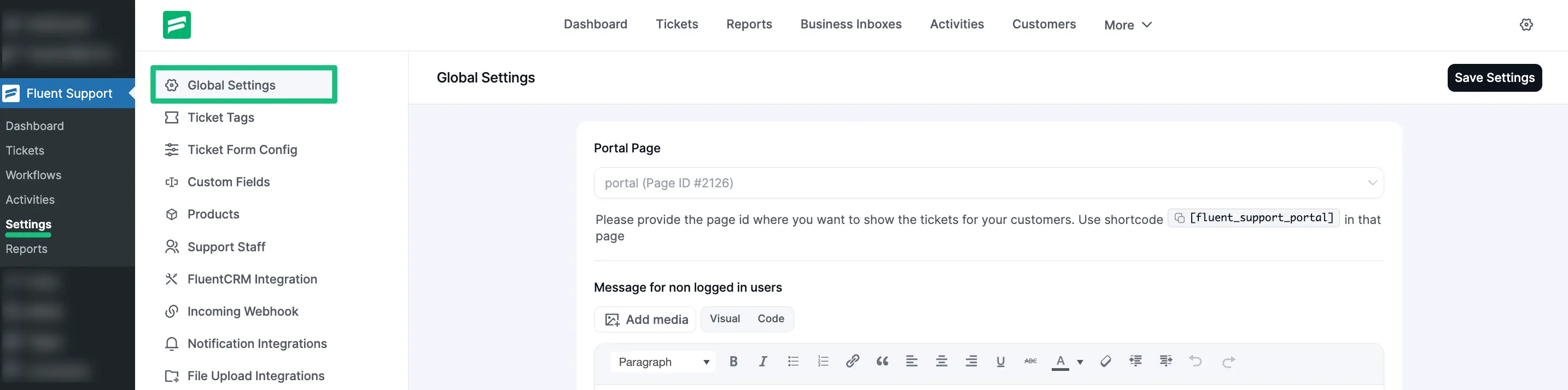Select Global Settings in settings menu

[x=243, y=85]
